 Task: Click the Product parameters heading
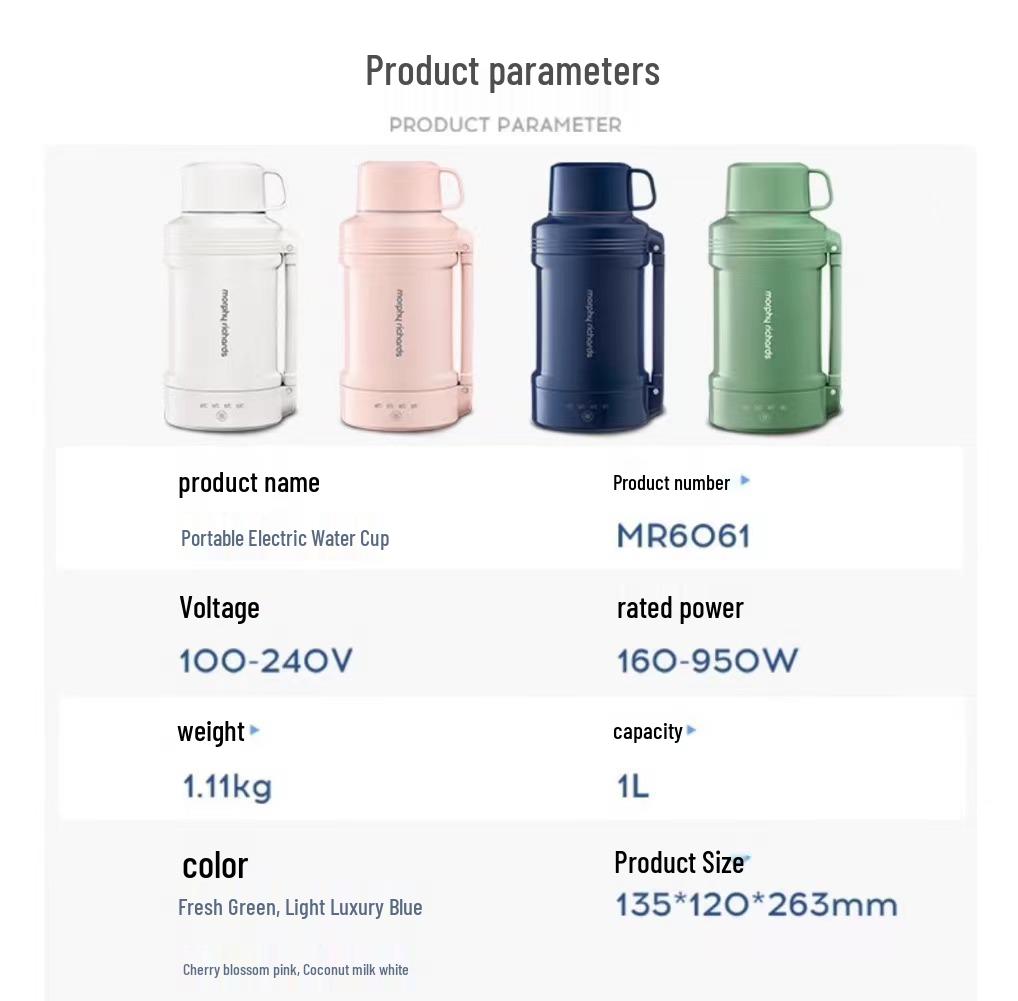click(x=512, y=70)
